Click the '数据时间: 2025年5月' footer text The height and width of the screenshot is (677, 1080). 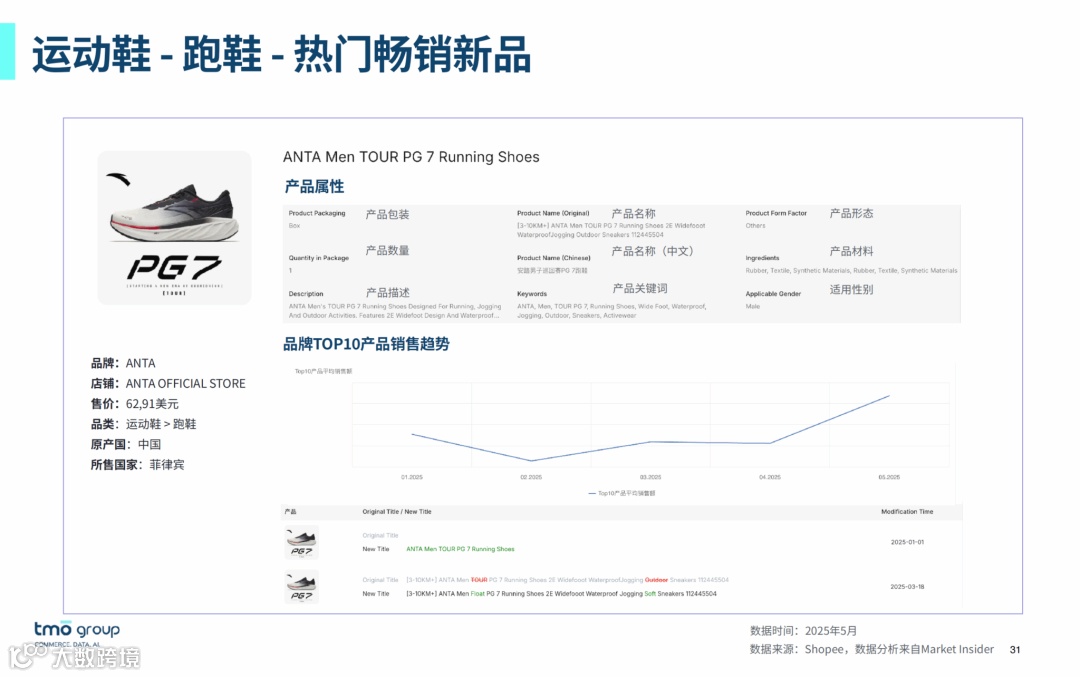pyautogui.click(x=803, y=631)
